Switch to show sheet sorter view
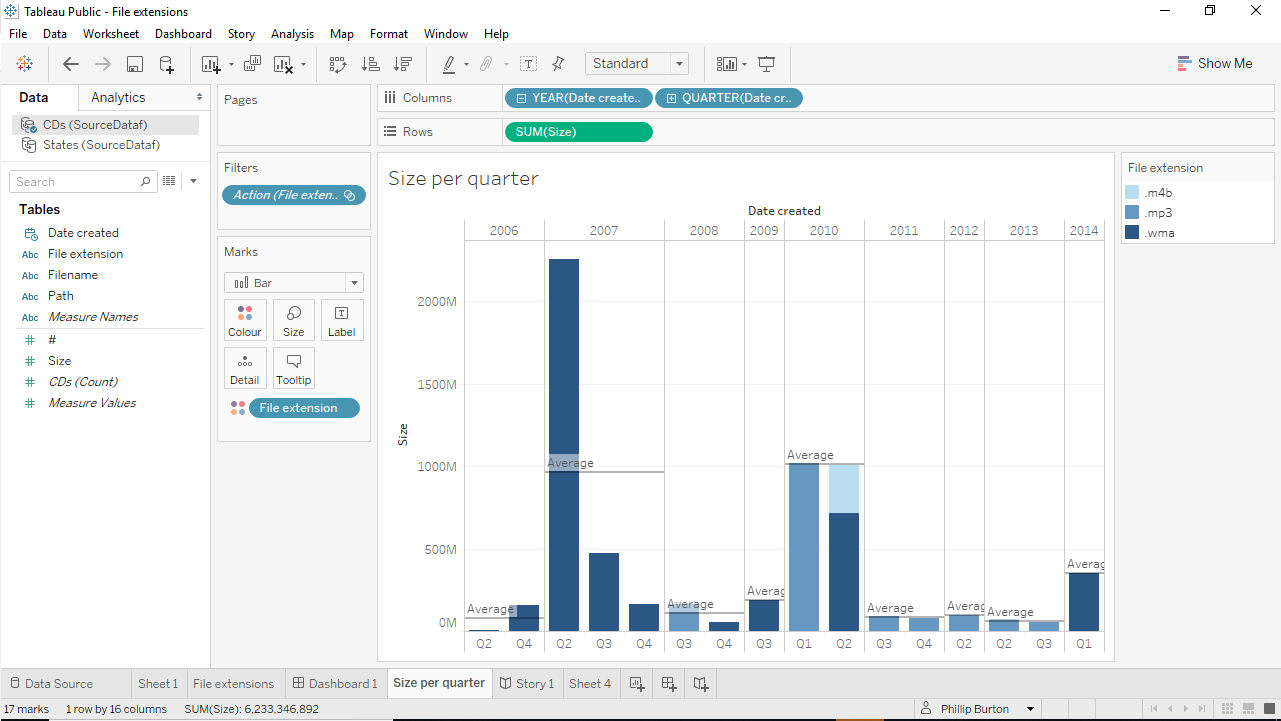Screen dimensions: 1281x721 coord(1225,709)
